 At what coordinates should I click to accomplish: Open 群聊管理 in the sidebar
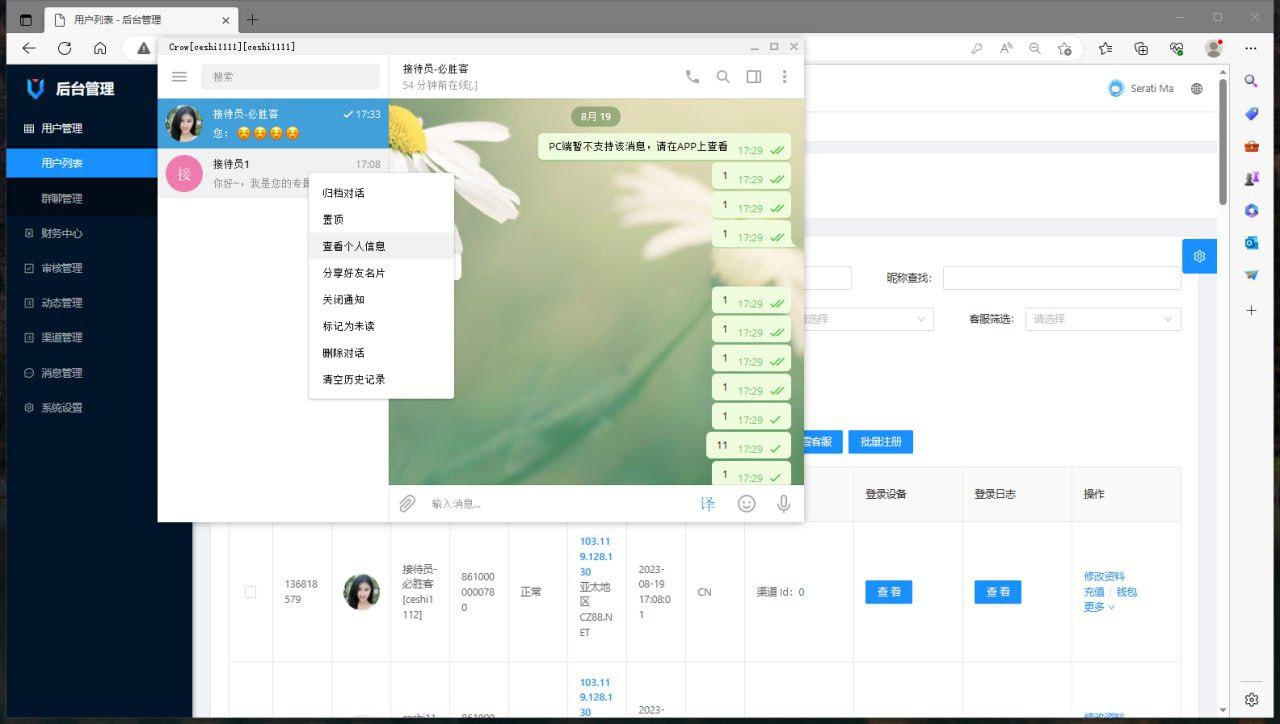pyautogui.click(x=82, y=198)
